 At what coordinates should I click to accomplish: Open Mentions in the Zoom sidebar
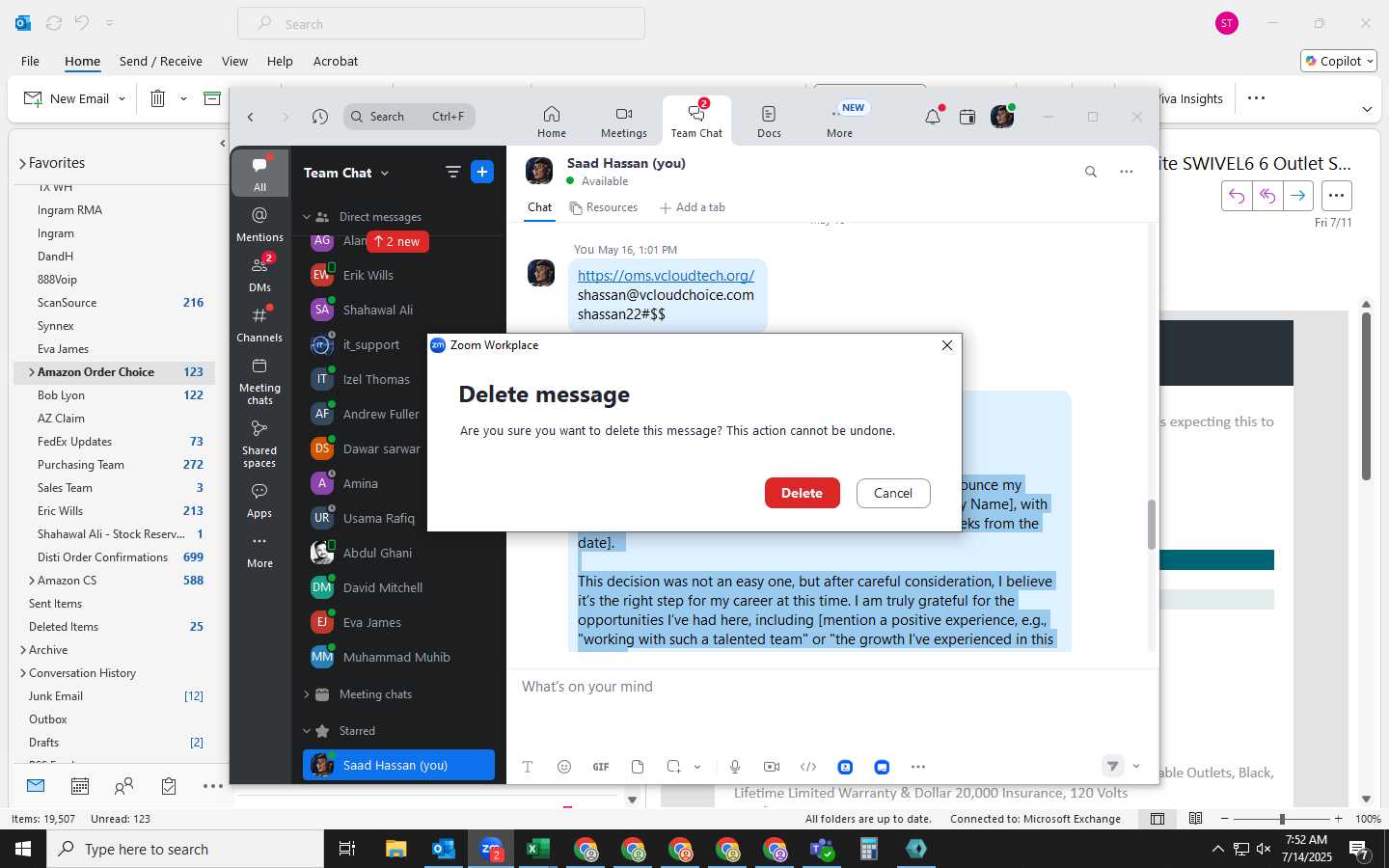pos(259,224)
